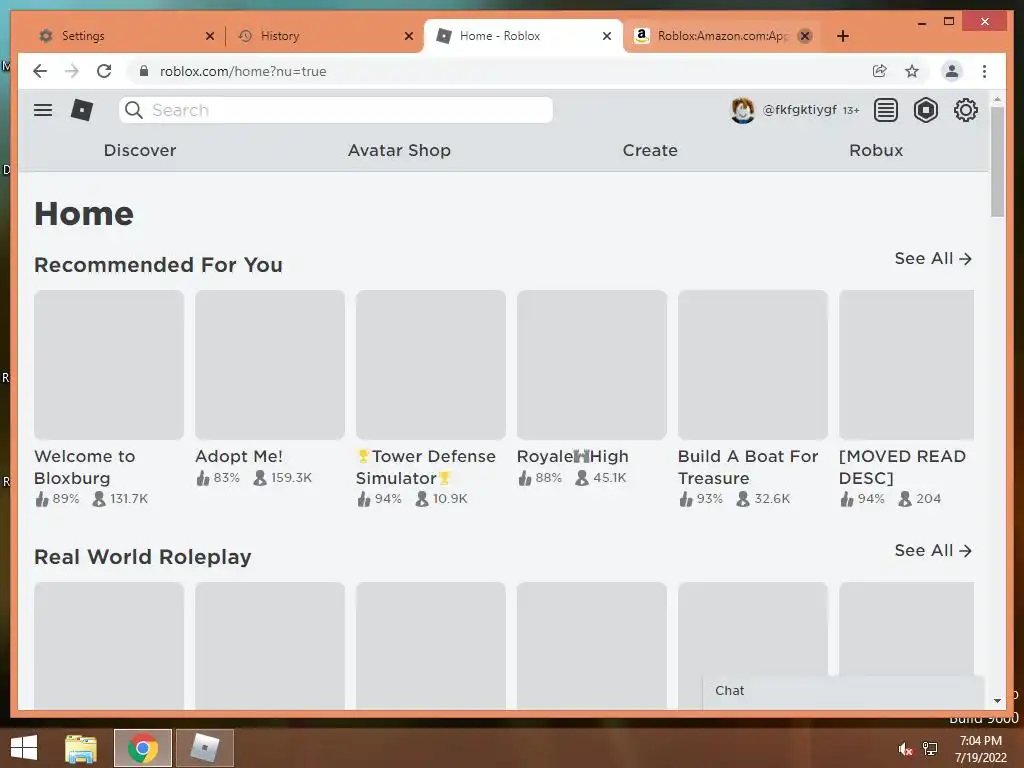The image size is (1024, 768).
Task: Click the Roblox taskbar icon
Action: (204, 748)
